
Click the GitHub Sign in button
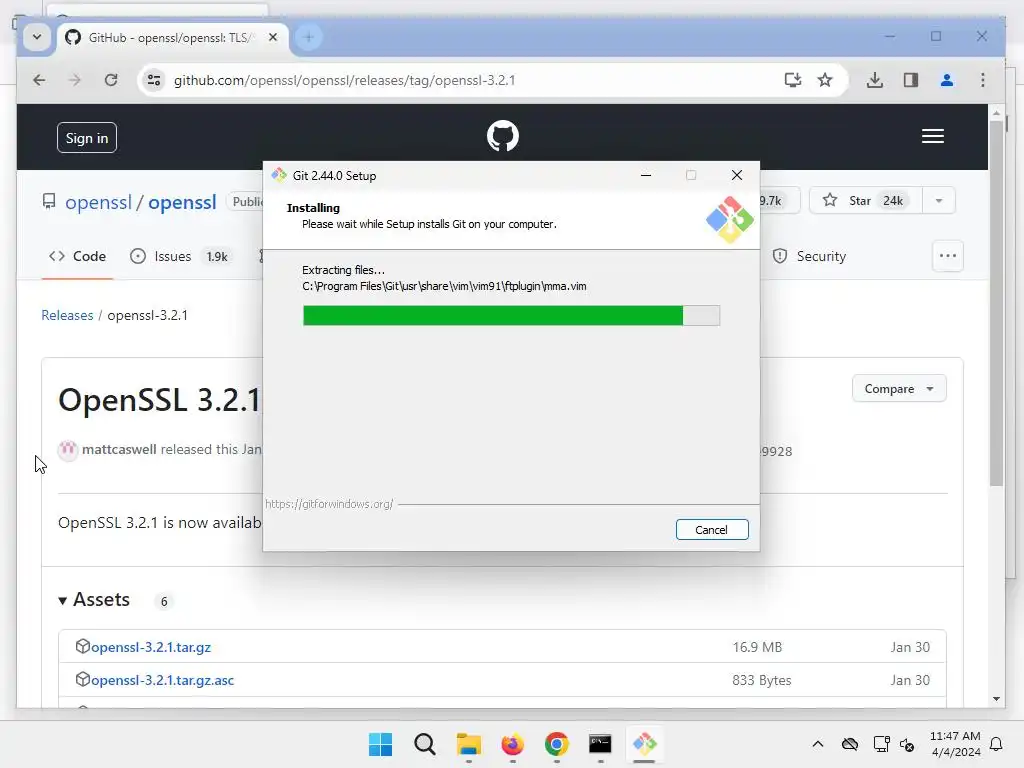(87, 138)
